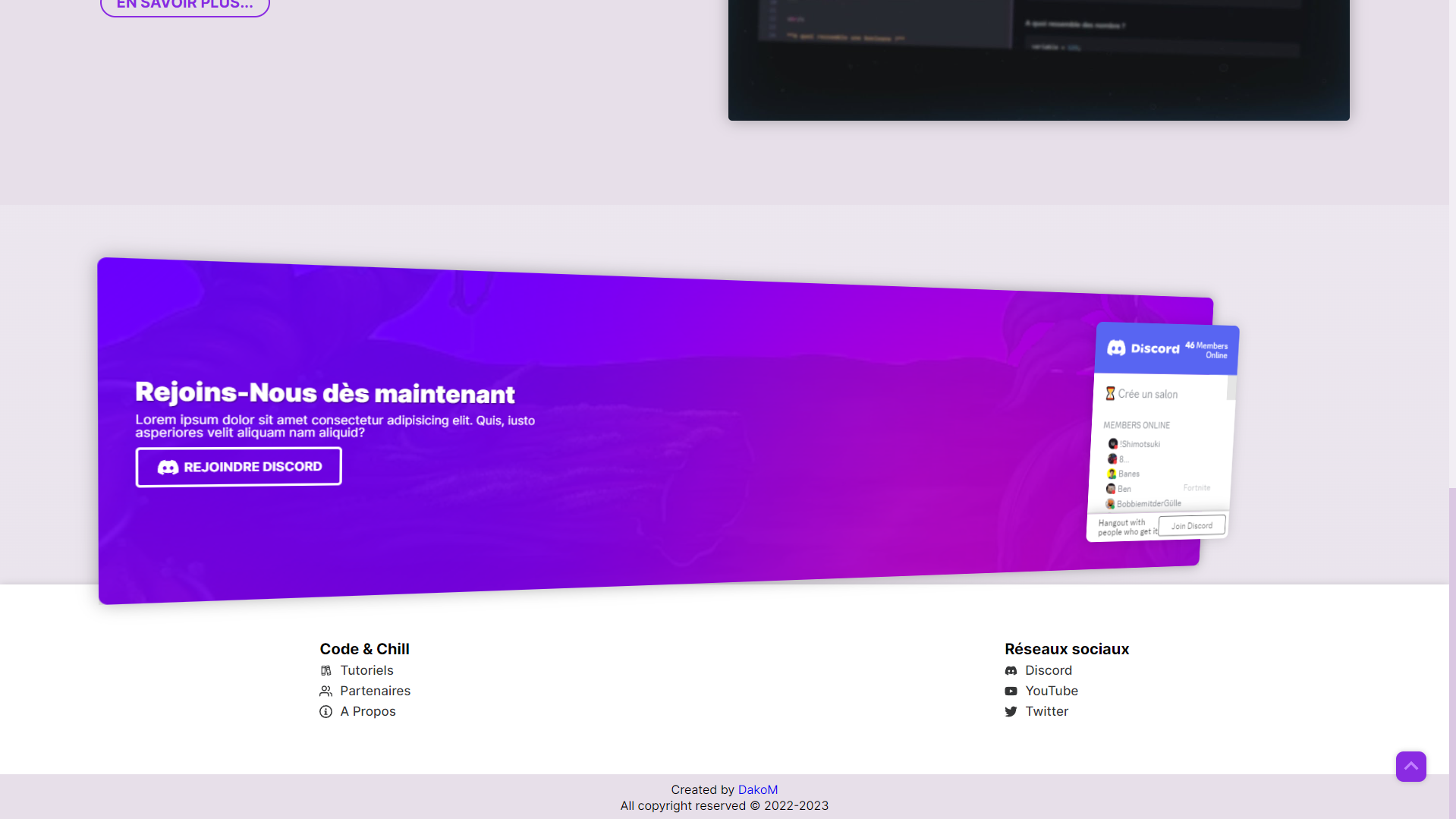Screen dimensions: 1456x819
Task: Open the DakoM creator link
Action: [x=757, y=789]
